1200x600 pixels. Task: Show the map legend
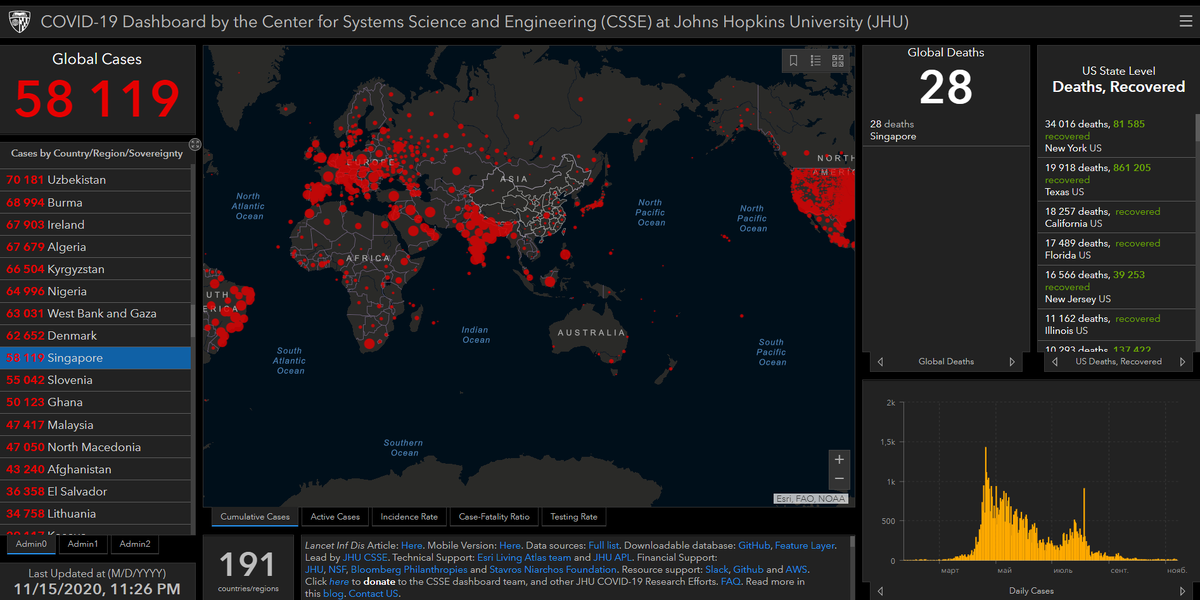pos(816,60)
